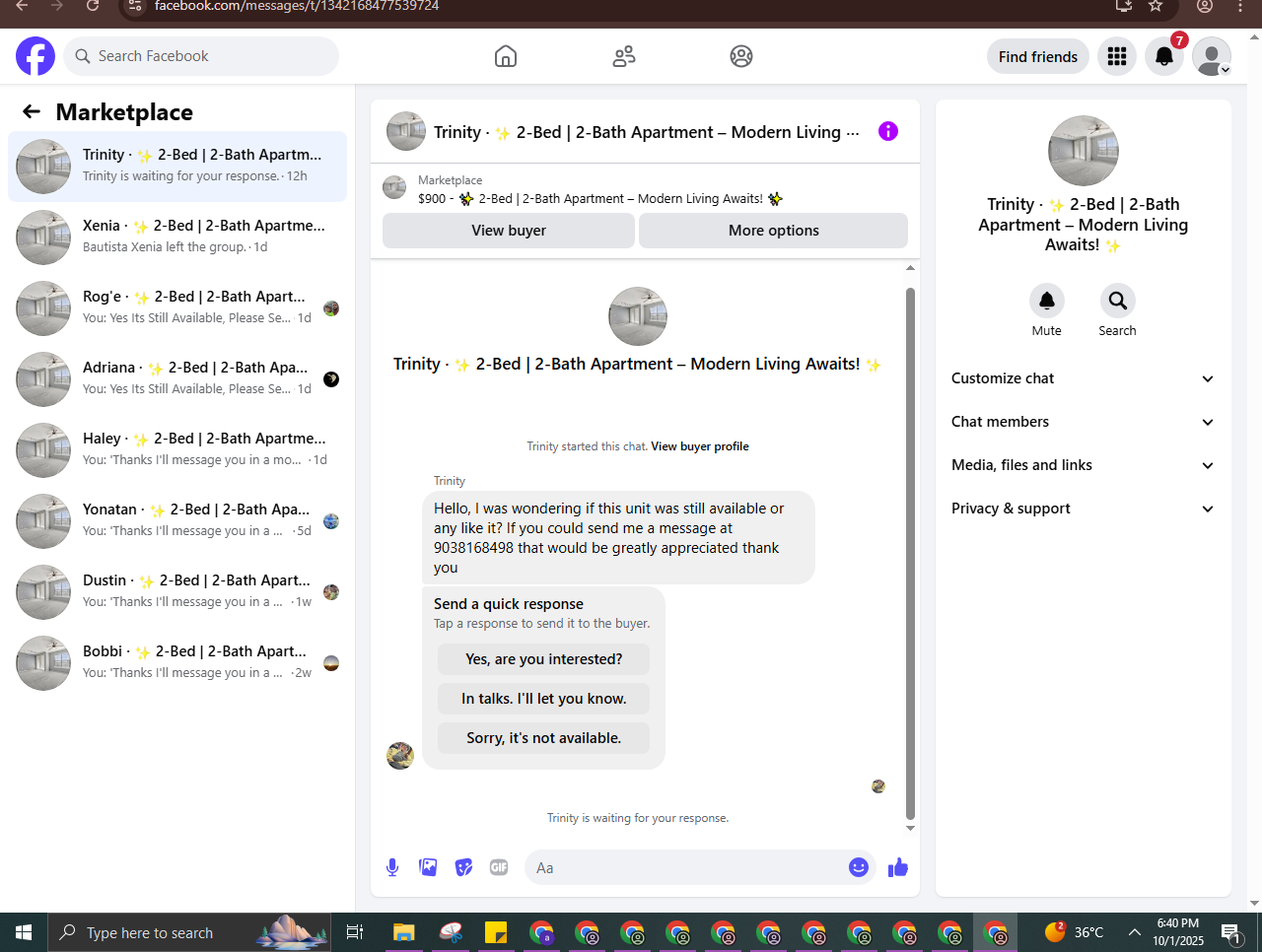Send quick response "In talks. I'll let you know."
The width and height of the screenshot is (1262, 952).
(543, 699)
